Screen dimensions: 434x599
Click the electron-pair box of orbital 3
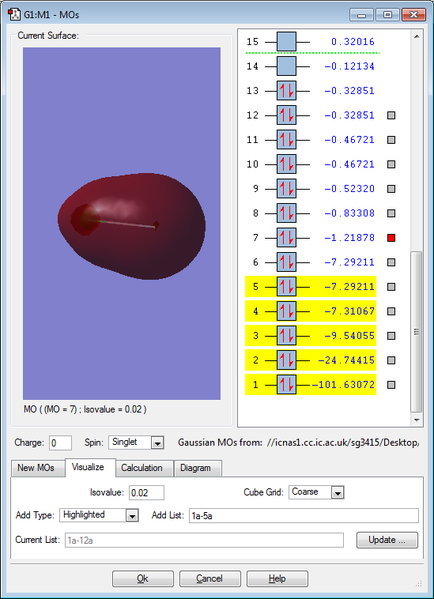tap(286, 335)
